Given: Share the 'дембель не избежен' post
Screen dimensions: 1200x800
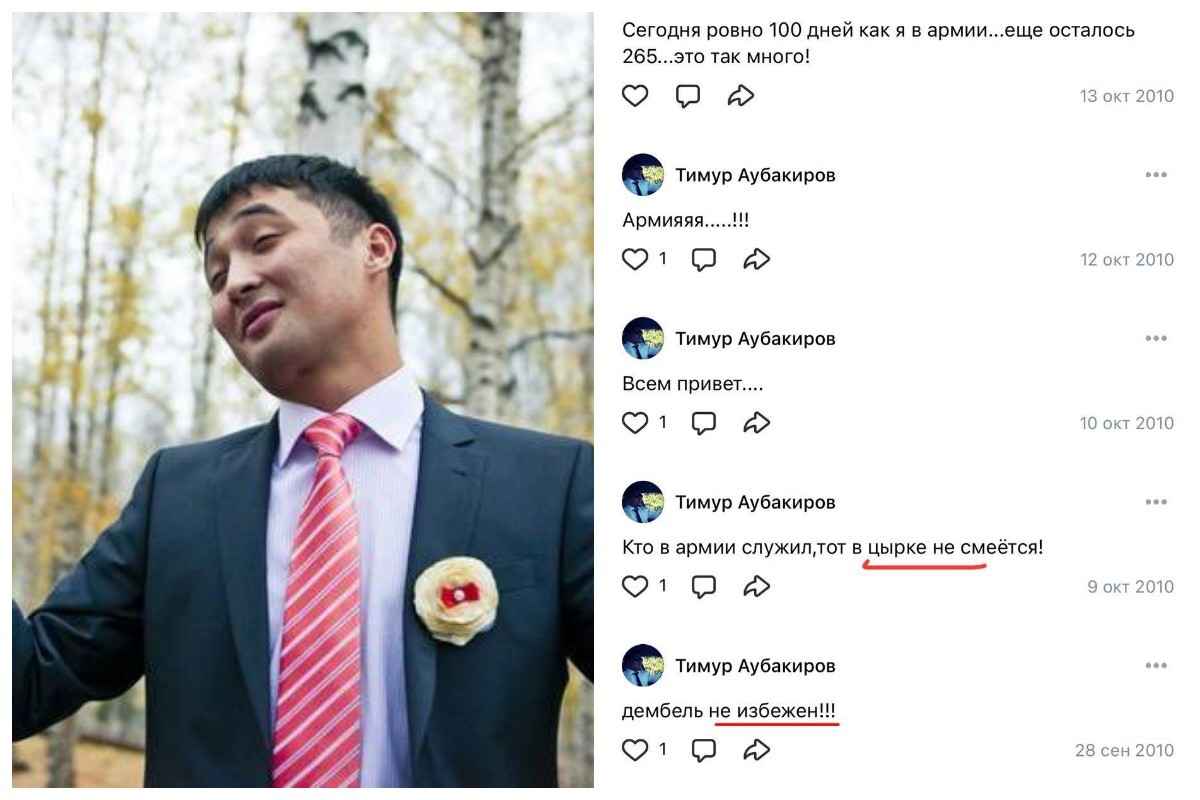Looking at the screenshot, I should pos(757,749).
